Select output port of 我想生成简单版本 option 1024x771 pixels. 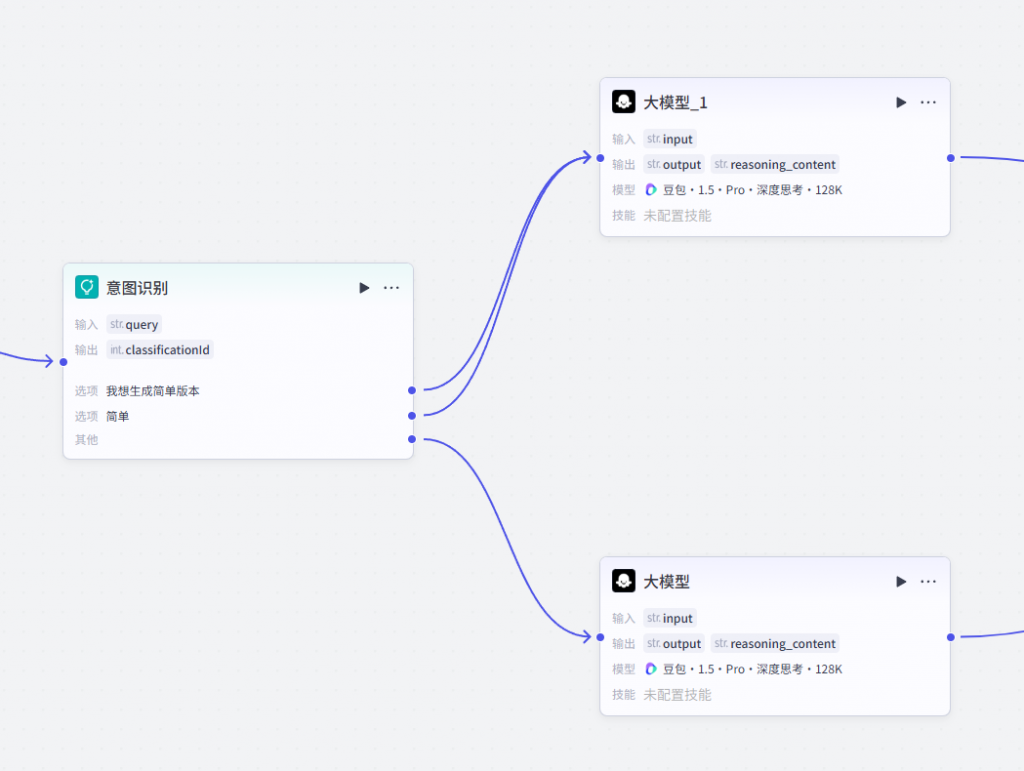point(411,390)
